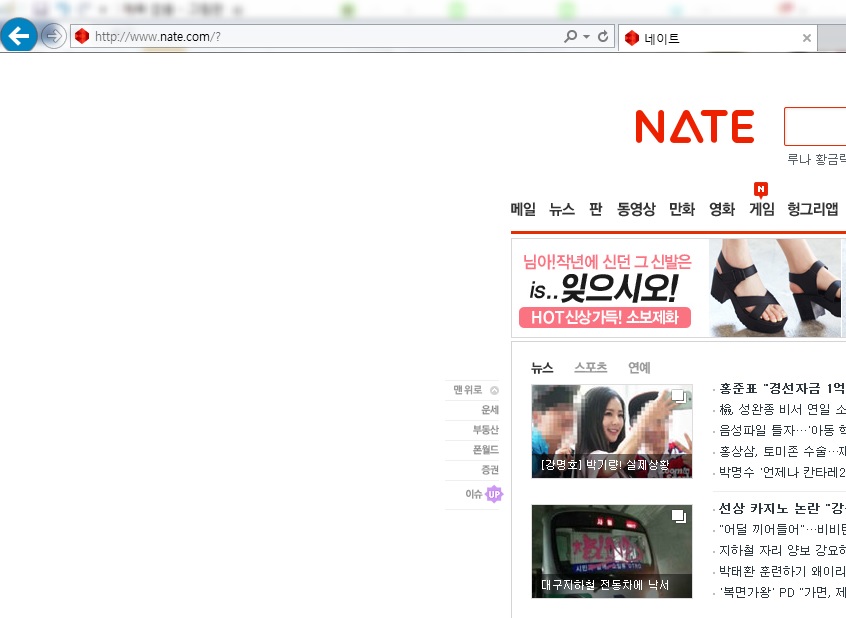
Task: Click the refresh page icon
Action: coord(603,36)
